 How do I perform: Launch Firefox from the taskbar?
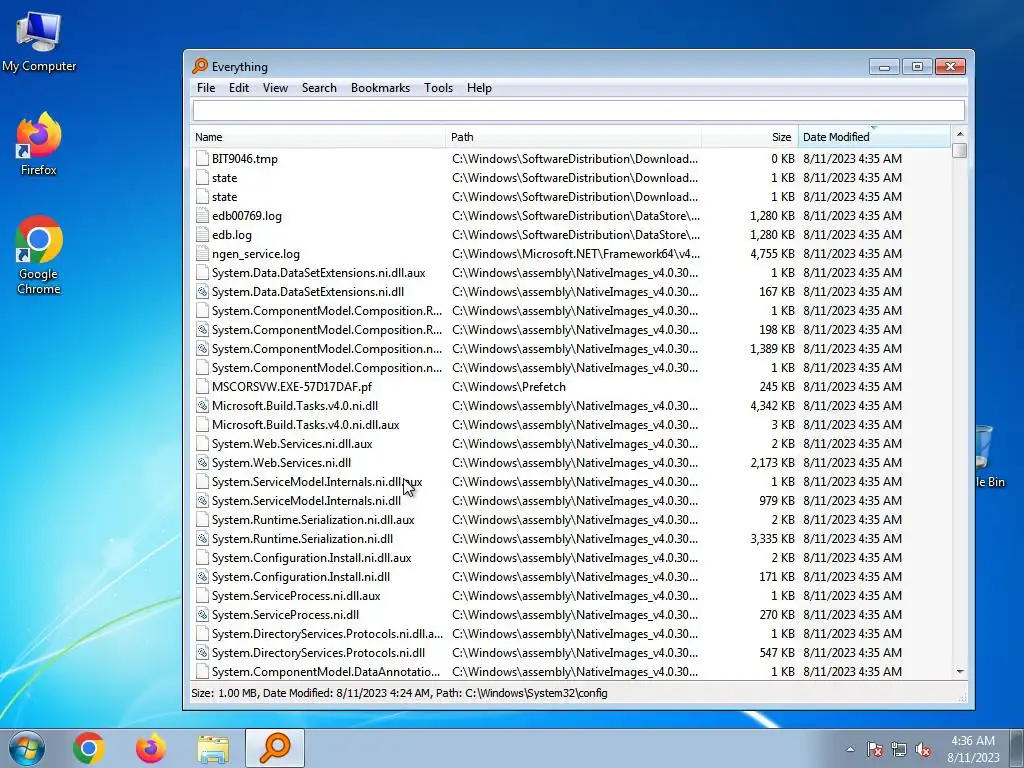pyautogui.click(x=150, y=748)
